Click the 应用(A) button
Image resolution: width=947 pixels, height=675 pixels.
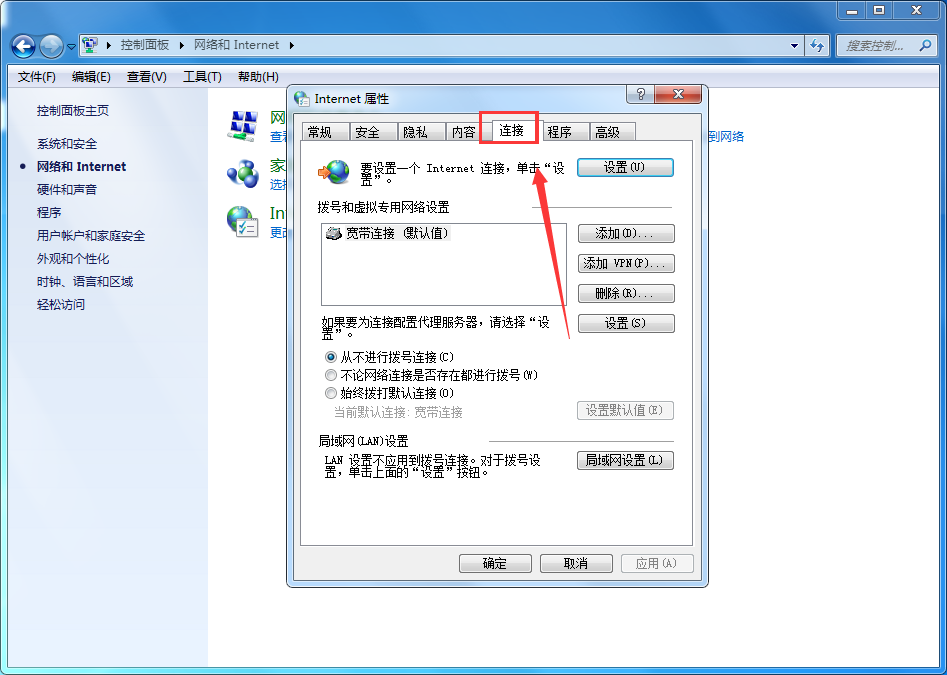(x=657, y=563)
